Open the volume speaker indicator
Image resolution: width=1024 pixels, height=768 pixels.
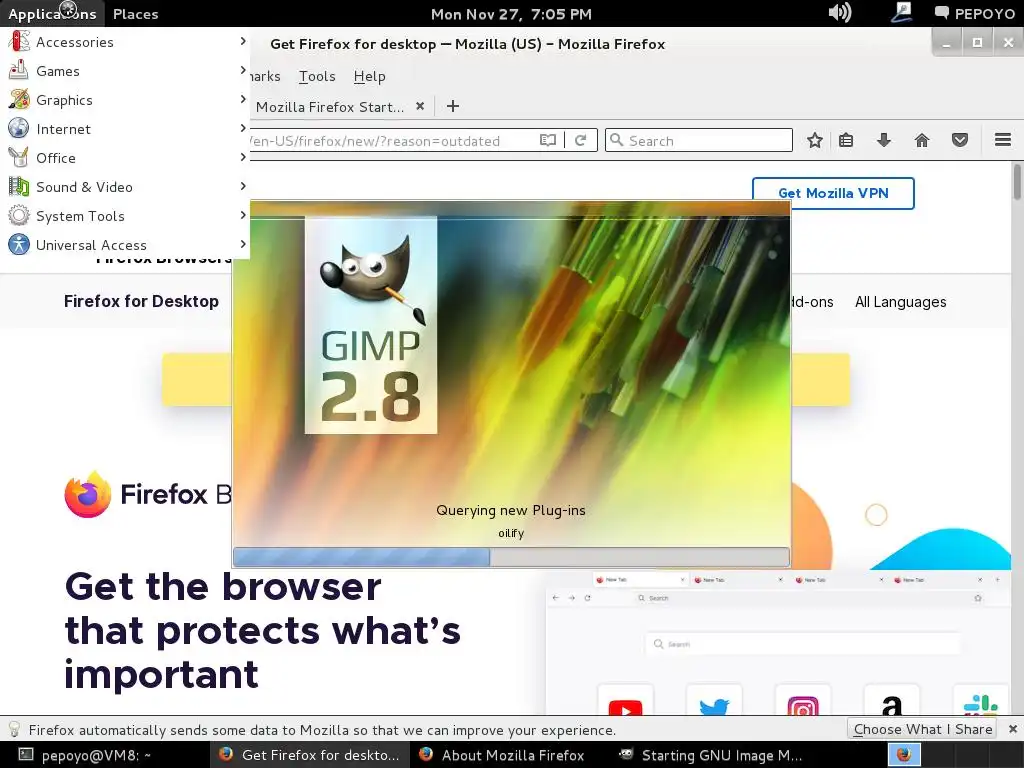(840, 12)
